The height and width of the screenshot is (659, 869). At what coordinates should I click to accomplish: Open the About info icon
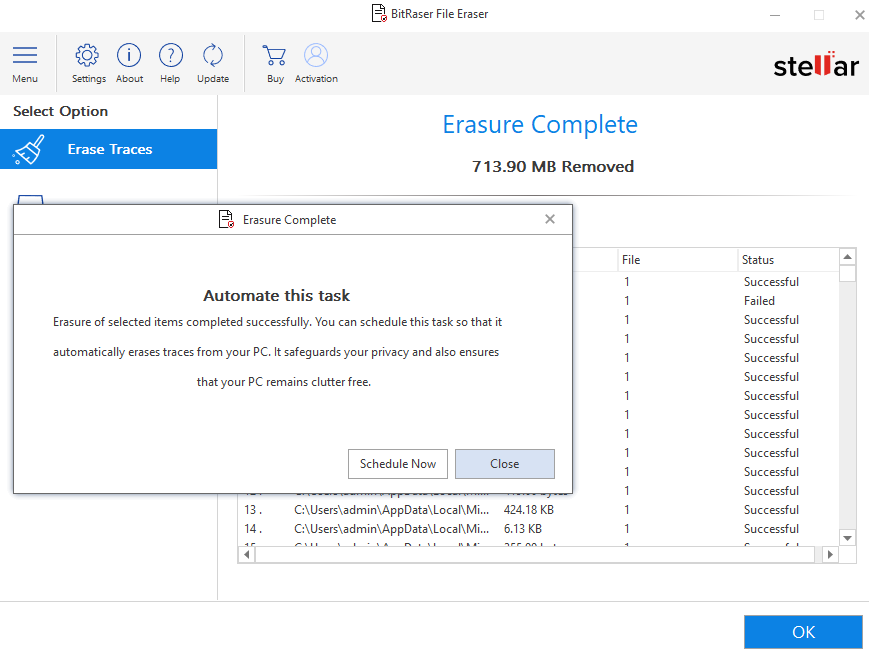(x=129, y=55)
